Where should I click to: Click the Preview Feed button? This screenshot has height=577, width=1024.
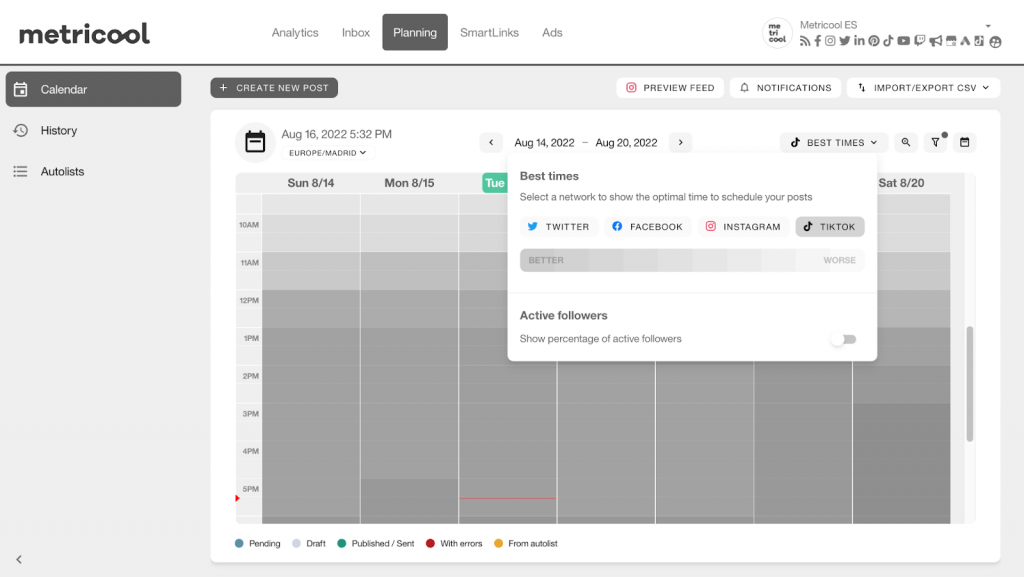tap(670, 87)
